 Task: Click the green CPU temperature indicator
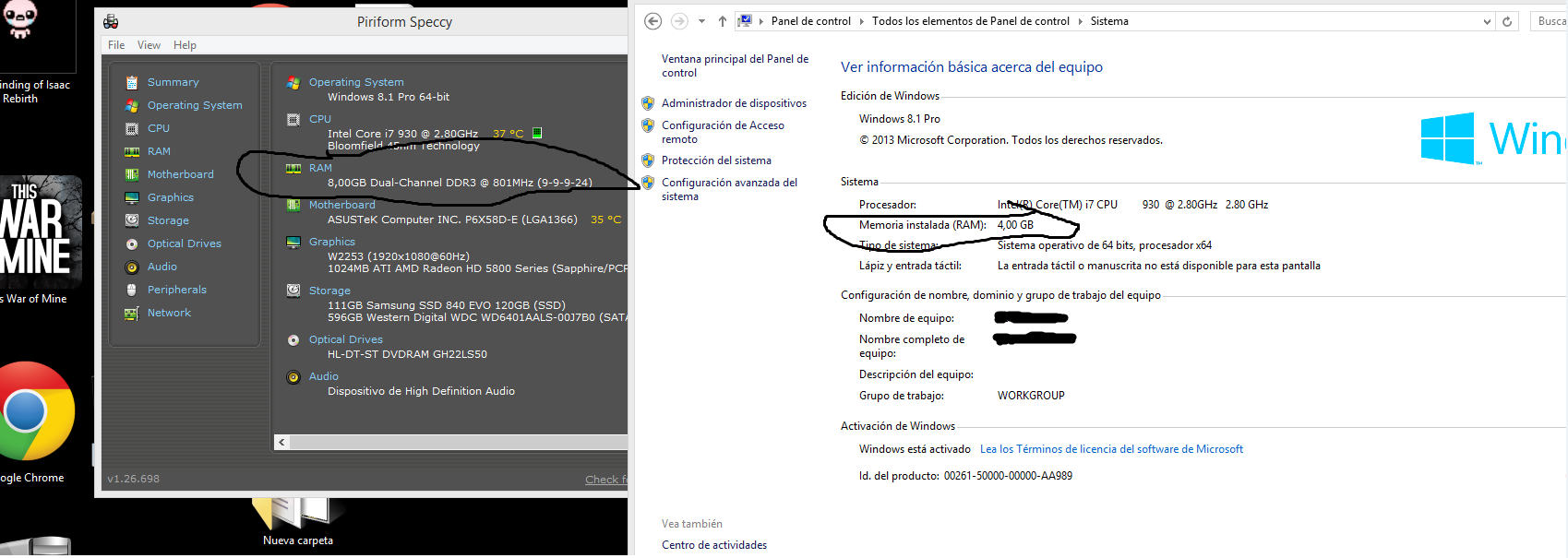click(x=537, y=134)
